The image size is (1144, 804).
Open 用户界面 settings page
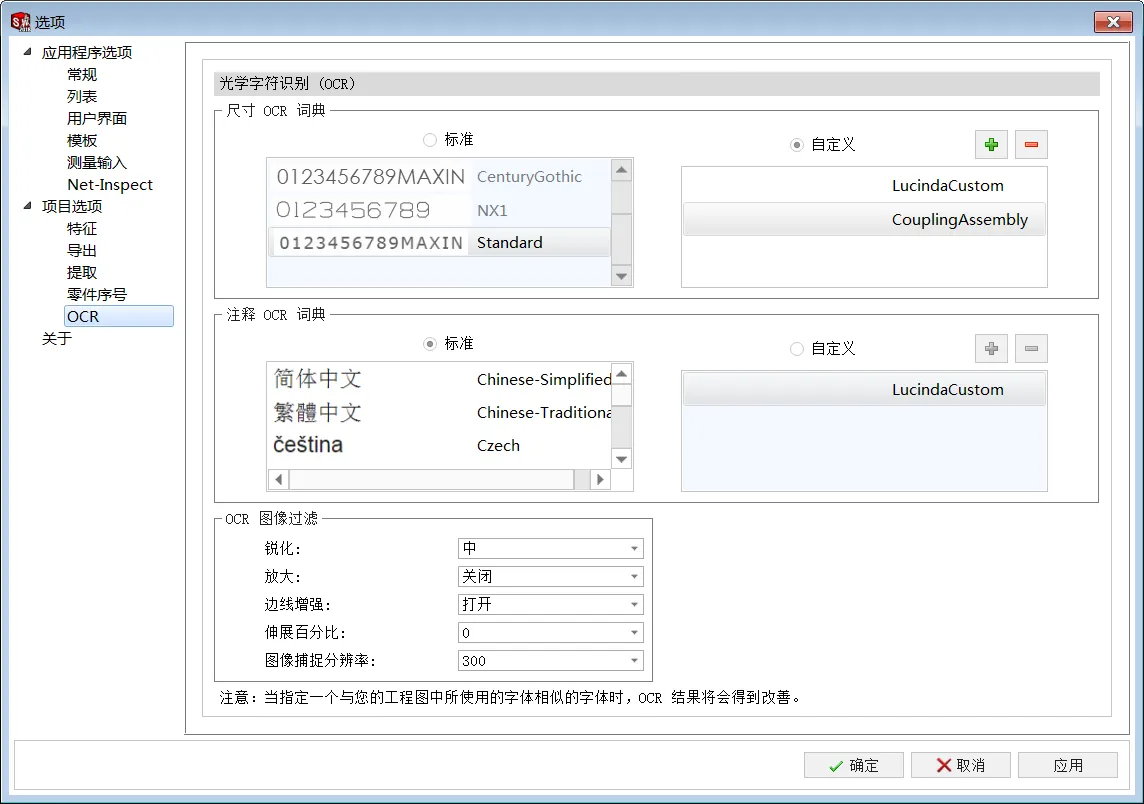click(x=97, y=118)
